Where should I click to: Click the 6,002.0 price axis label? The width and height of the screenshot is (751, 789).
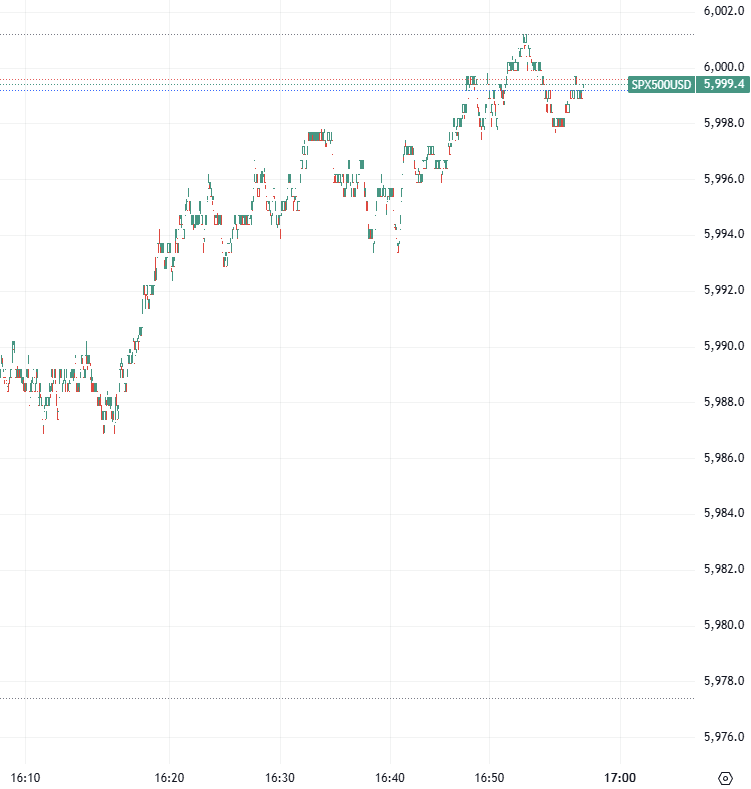pyautogui.click(x=724, y=11)
